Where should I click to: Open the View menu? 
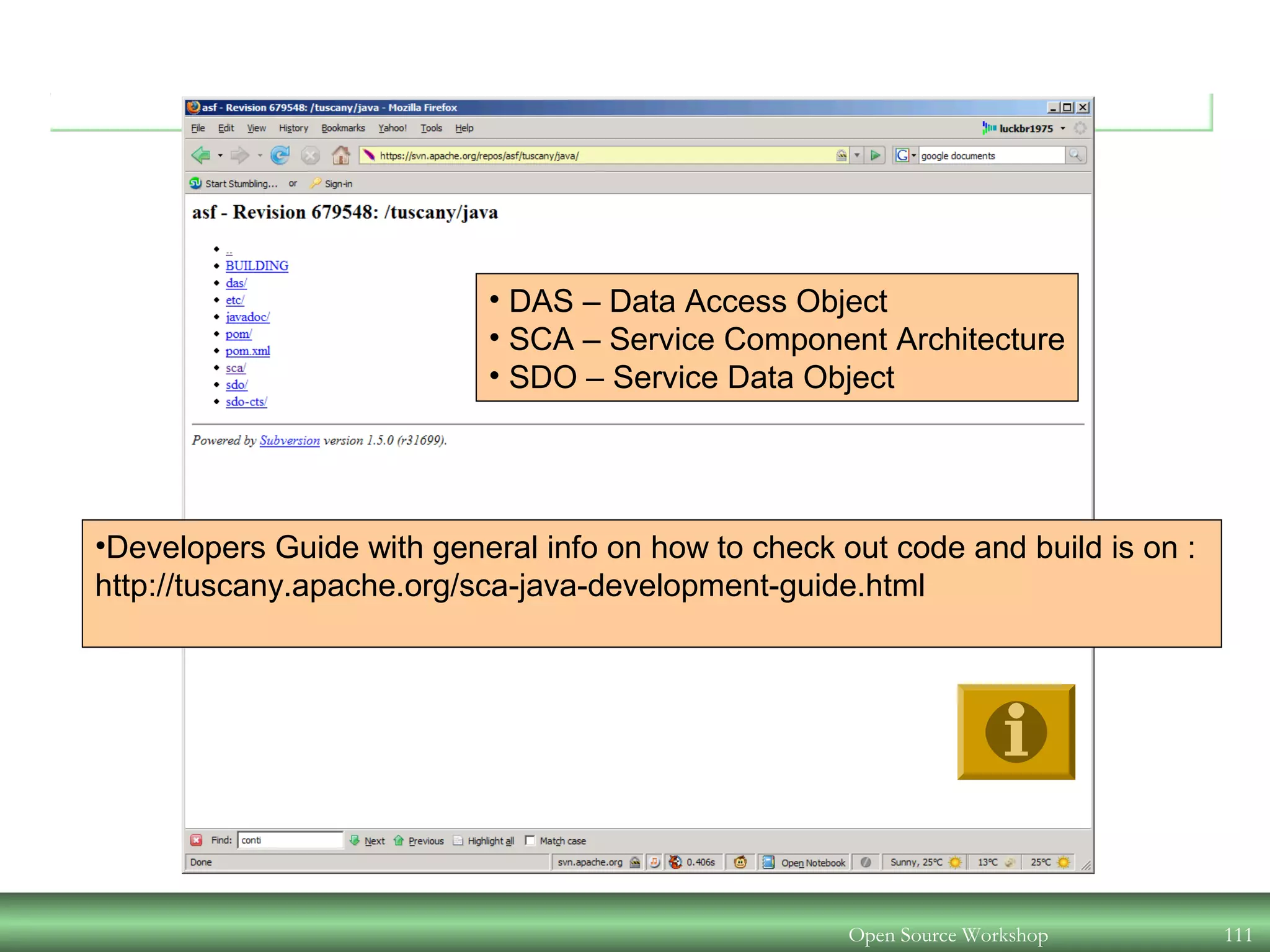pyautogui.click(x=256, y=128)
